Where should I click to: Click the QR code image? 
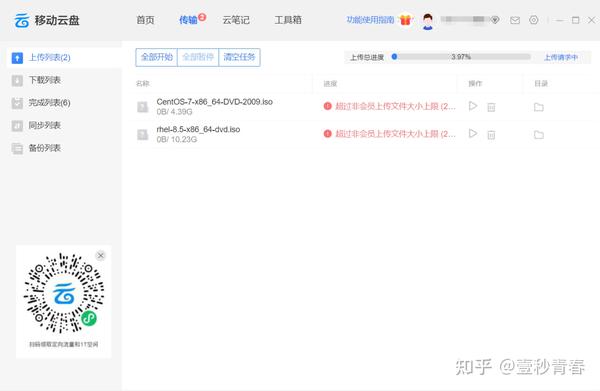(x=64, y=293)
